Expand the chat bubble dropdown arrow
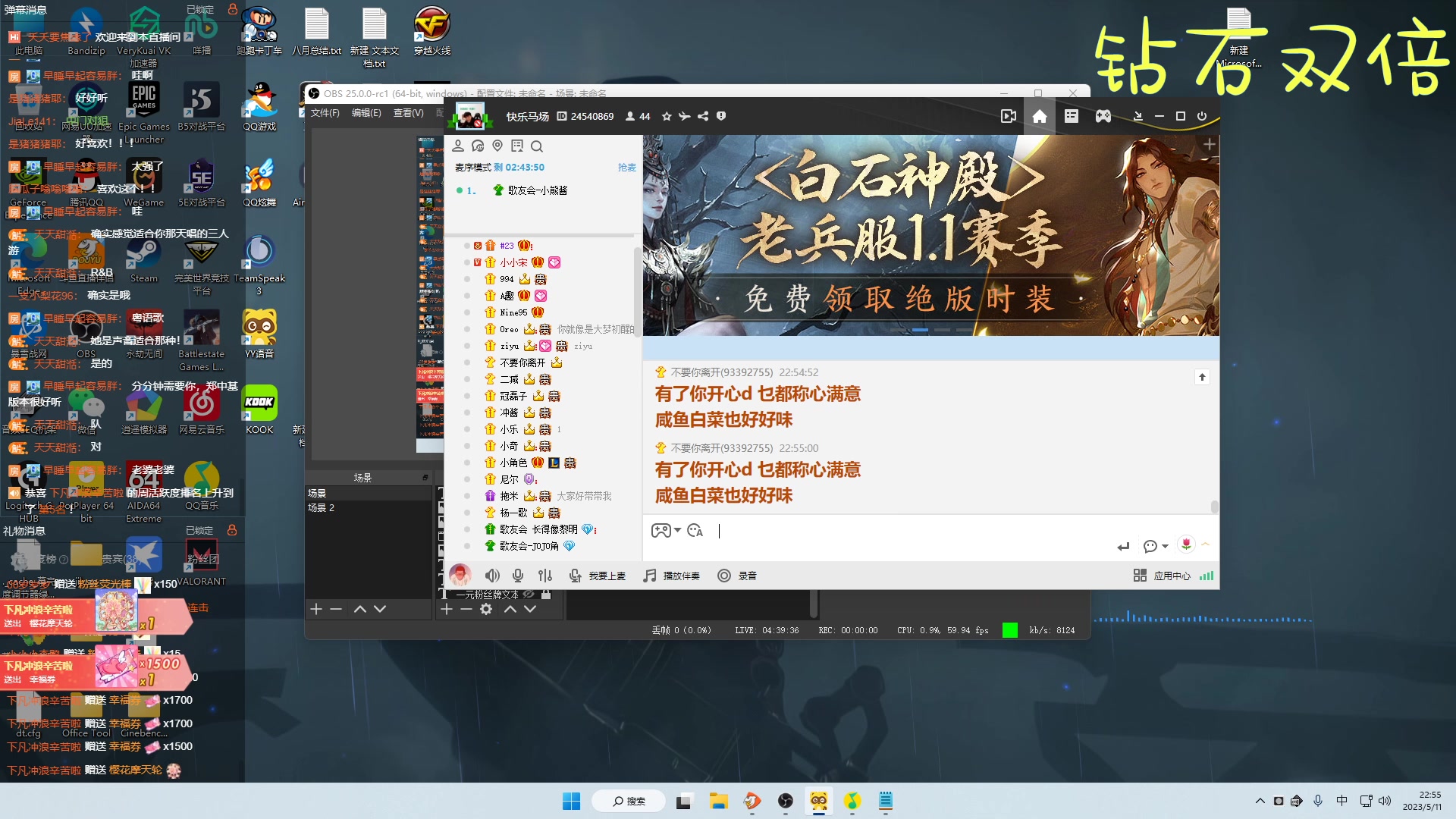 click(1165, 546)
